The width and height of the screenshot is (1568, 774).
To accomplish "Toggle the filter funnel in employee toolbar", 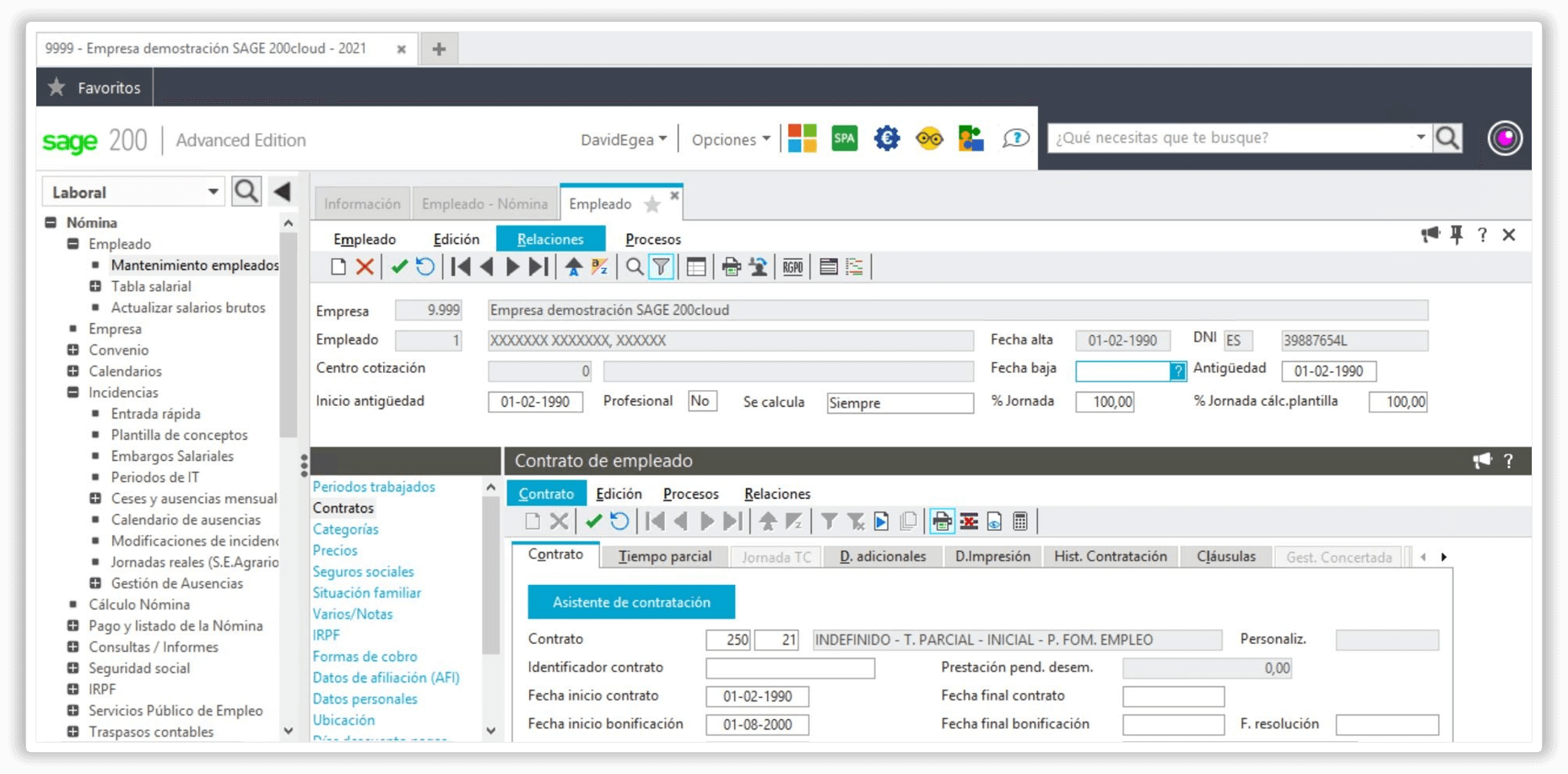I will (x=661, y=268).
